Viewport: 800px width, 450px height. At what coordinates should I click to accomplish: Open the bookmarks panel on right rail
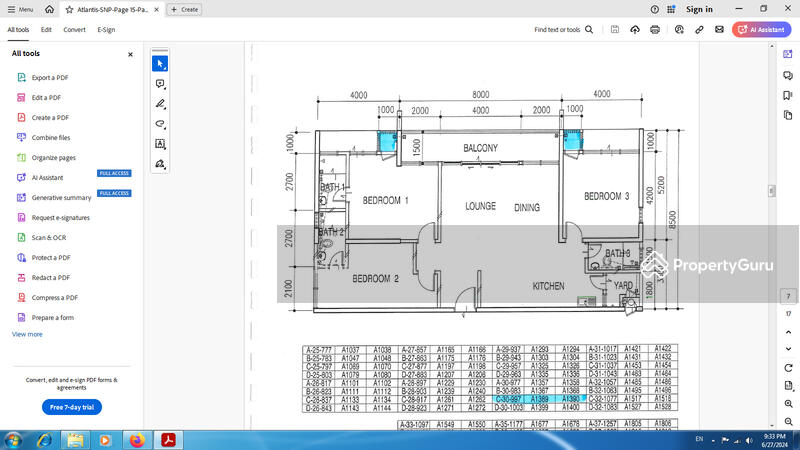coord(788,95)
